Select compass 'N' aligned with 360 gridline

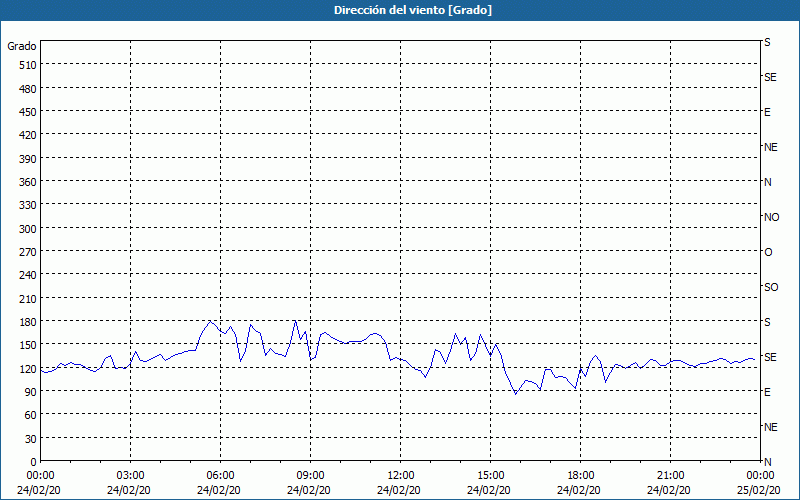[768, 182]
